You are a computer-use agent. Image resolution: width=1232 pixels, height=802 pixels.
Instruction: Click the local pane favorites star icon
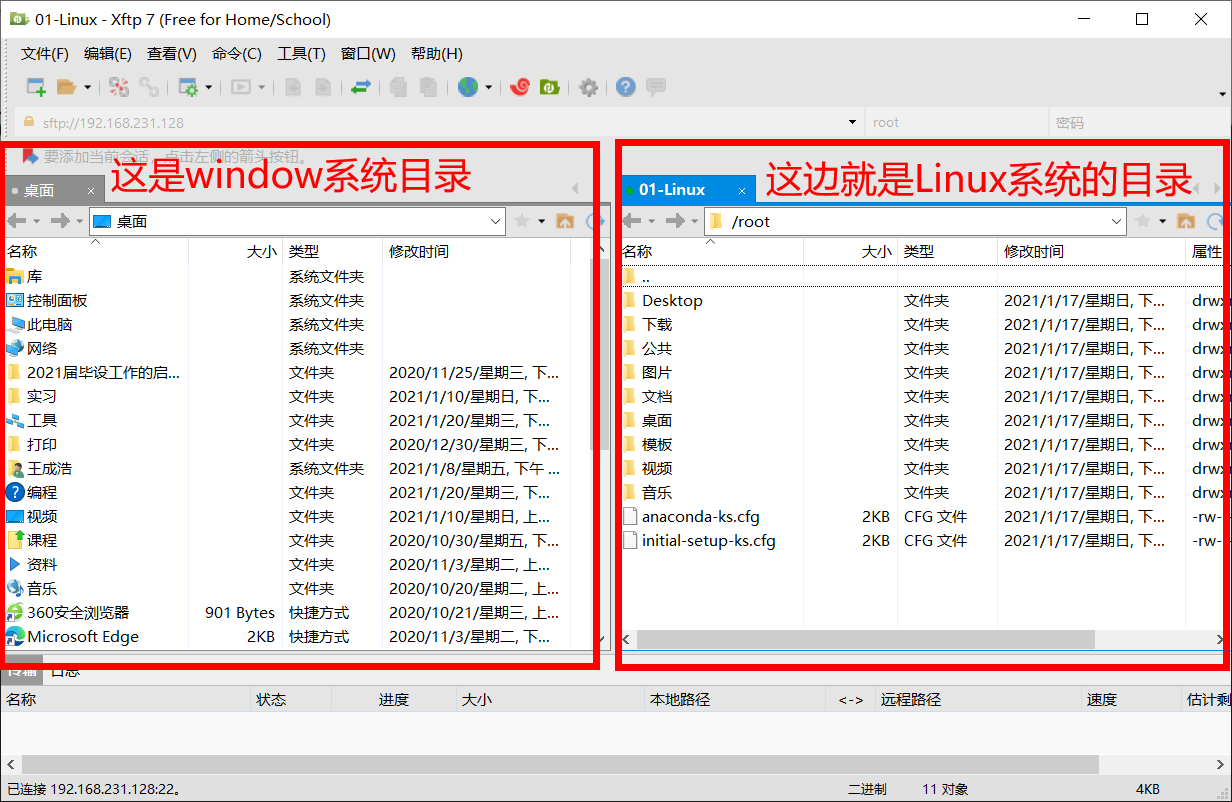click(521, 222)
